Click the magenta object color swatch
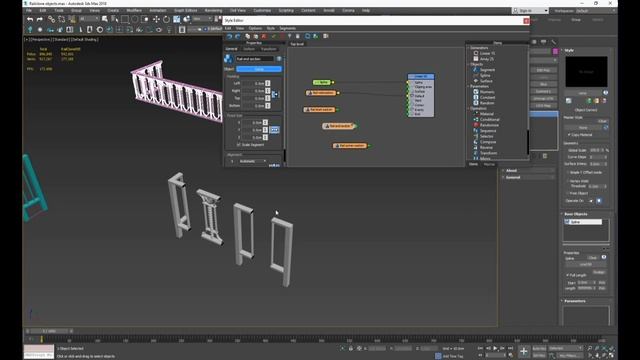 (555, 51)
